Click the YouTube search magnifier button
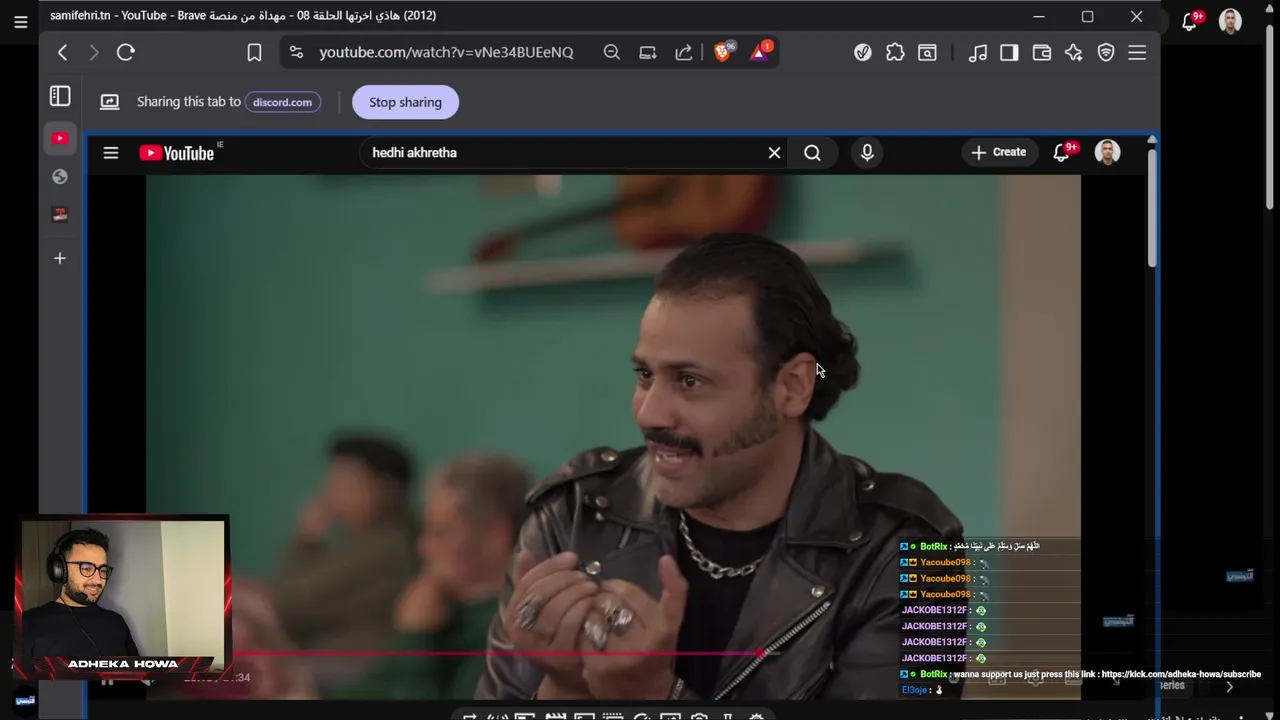The image size is (1280, 720). point(812,153)
